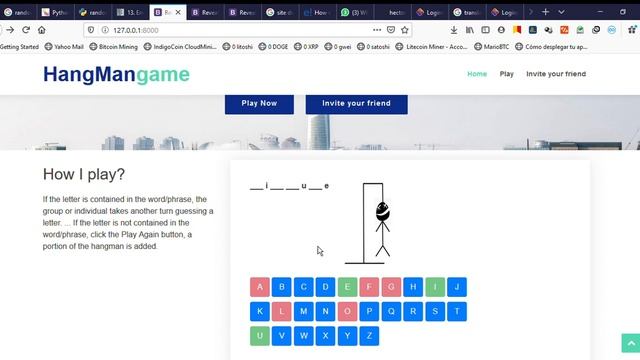Viewport: 640px width, 360px height.
Task: Click the 'How I play?' heading
Action: click(x=84, y=174)
